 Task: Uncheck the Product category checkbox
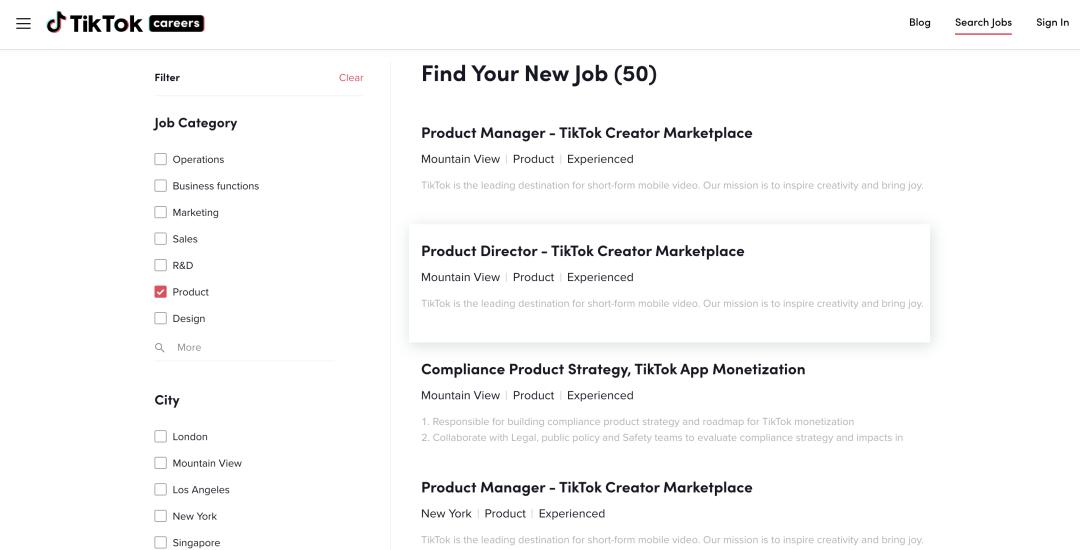coord(161,292)
